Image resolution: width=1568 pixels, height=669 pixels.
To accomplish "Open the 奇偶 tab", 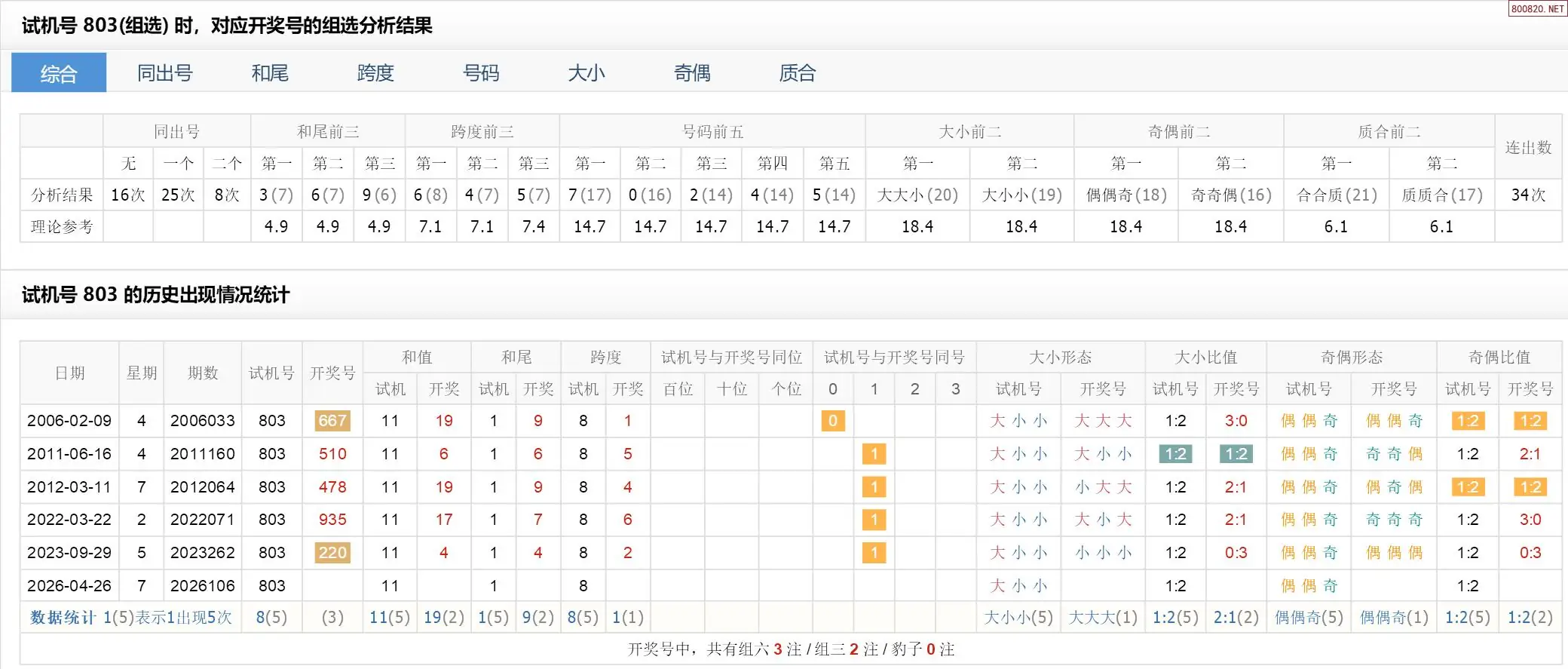I will pos(692,73).
